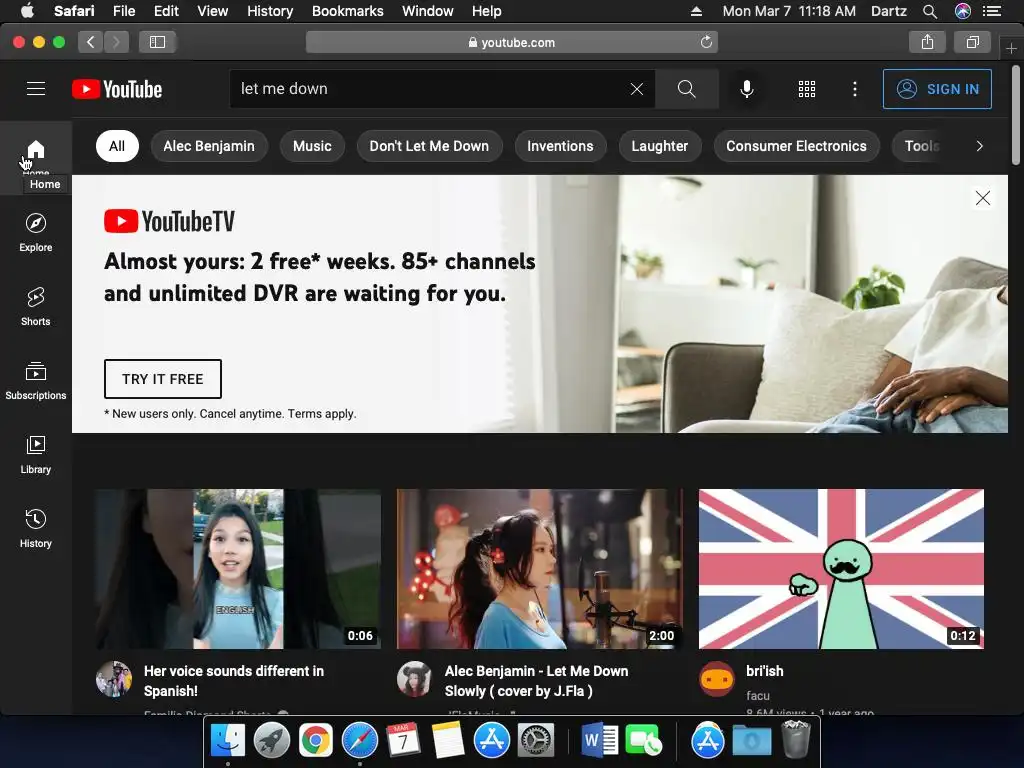This screenshot has width=1024, height=768.
Task: Click the SIGN IN button
Action: pyautogui.click(x=937, y=89)
